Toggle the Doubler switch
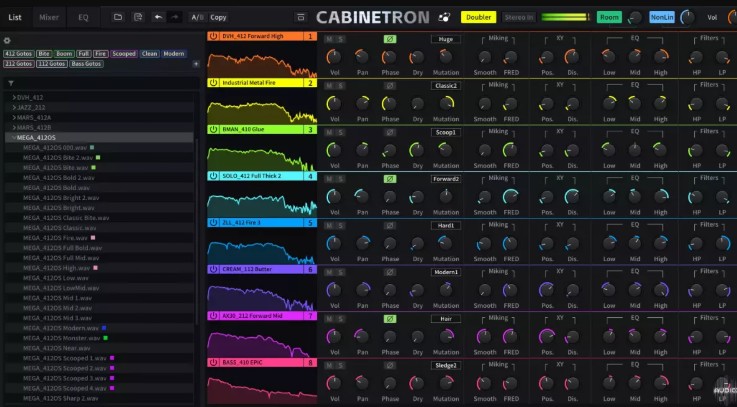Viewport: 737px width, 407px height. click(478, 17)
